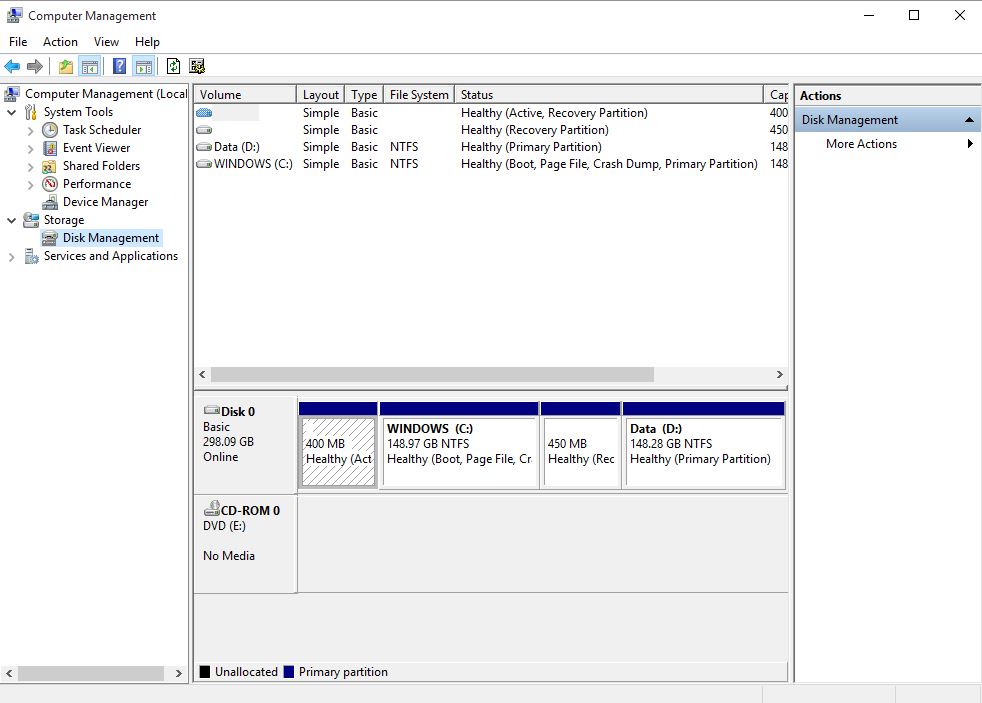Sort by the File System column header
The height and width of the screenshot is (703, 982).
pyautogui.click(x=419, y=95)
